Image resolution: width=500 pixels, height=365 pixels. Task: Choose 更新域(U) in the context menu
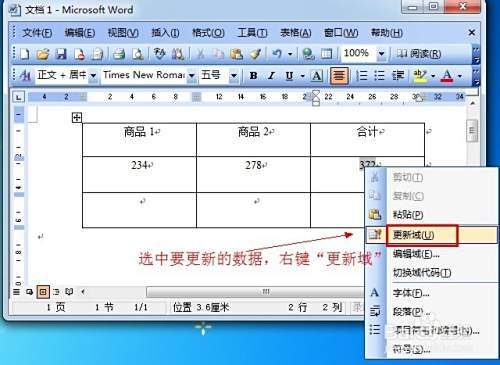[x=432, y=235]
